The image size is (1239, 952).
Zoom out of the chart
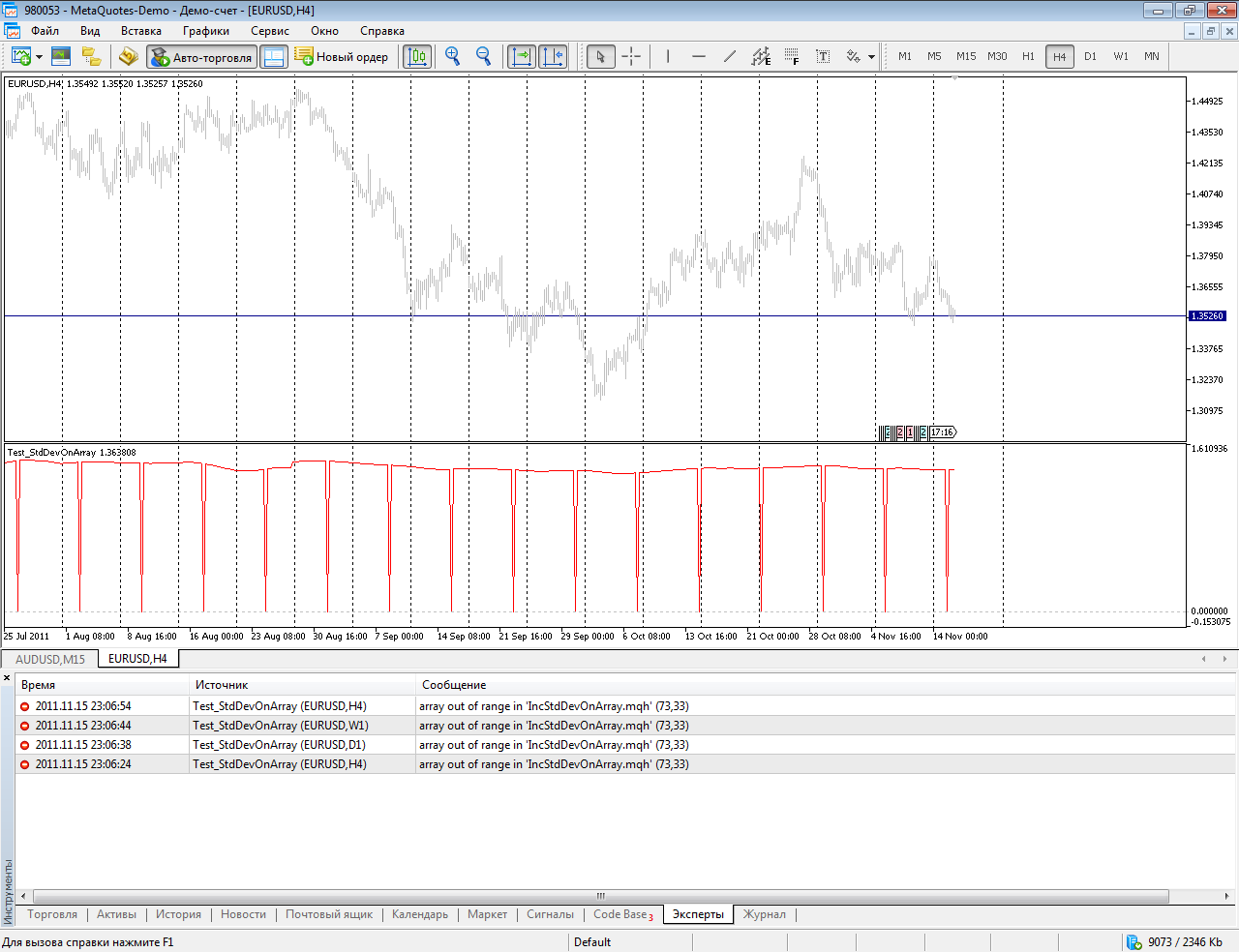click(481, 56)
